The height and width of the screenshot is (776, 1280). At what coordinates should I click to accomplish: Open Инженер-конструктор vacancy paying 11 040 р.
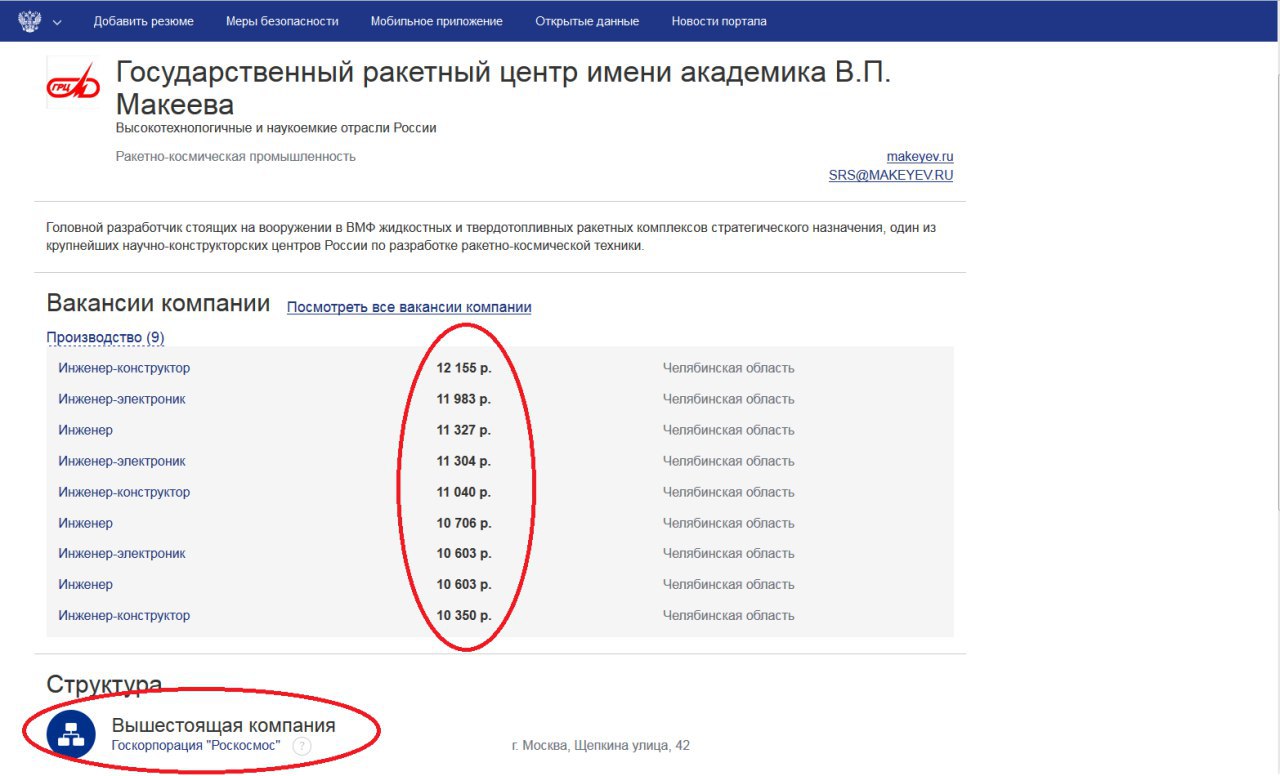(124, 492)
